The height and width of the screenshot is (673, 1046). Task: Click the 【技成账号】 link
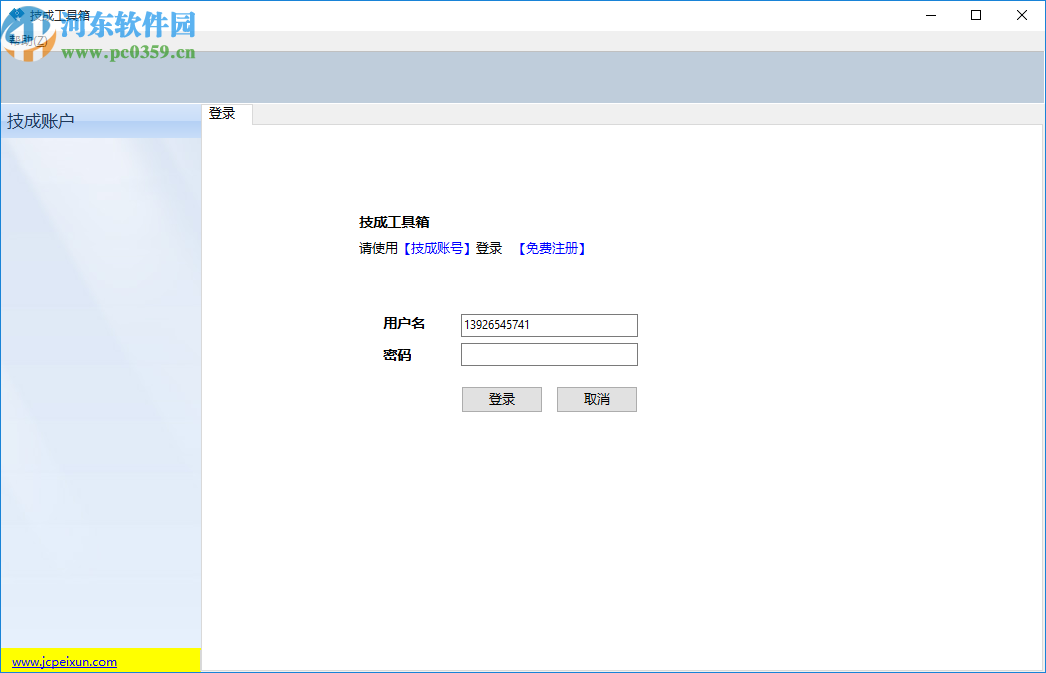[x=437, y=249]
